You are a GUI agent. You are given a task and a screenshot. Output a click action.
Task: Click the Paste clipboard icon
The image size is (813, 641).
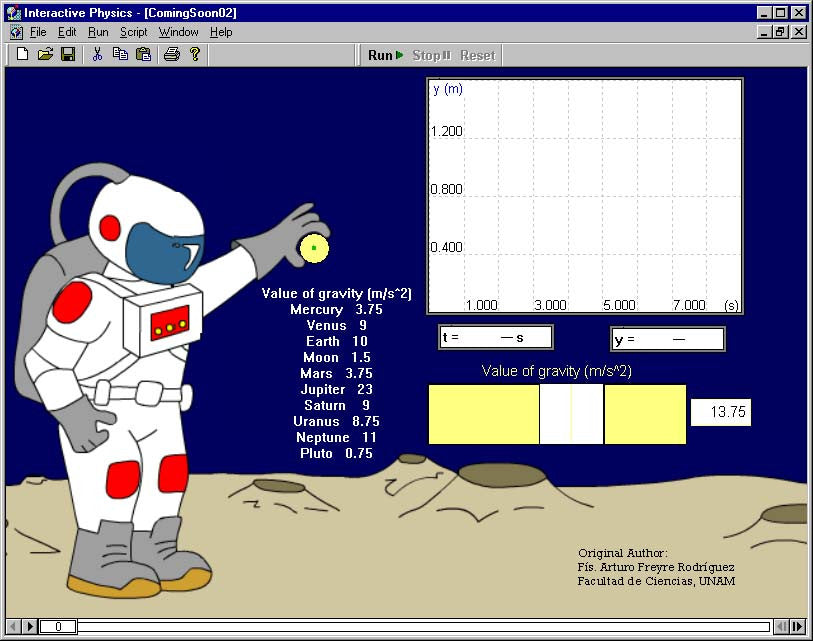coord(143,55)
